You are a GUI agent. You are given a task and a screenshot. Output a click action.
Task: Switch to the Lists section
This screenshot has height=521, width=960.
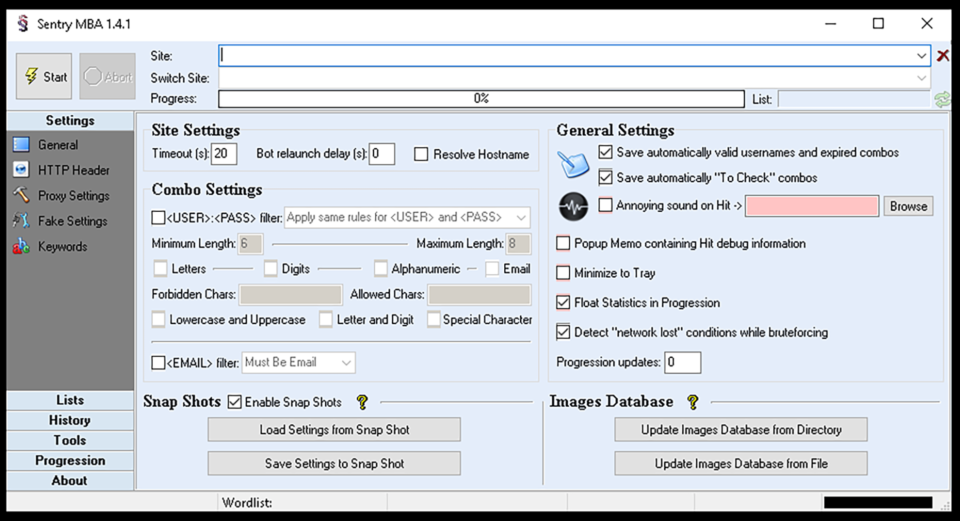(x=70, y=400)
